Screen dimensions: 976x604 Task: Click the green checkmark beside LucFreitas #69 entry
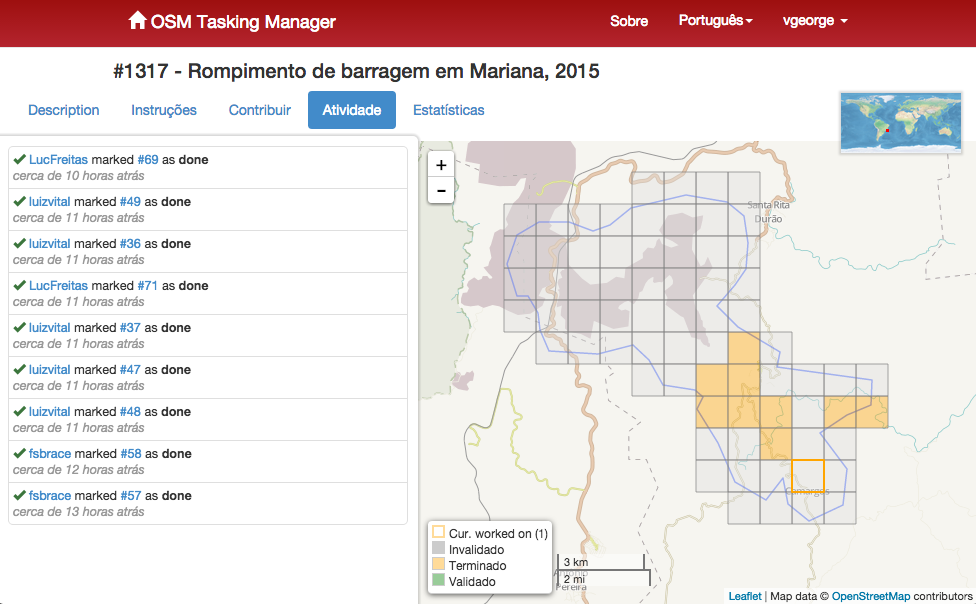click(18, 158)
